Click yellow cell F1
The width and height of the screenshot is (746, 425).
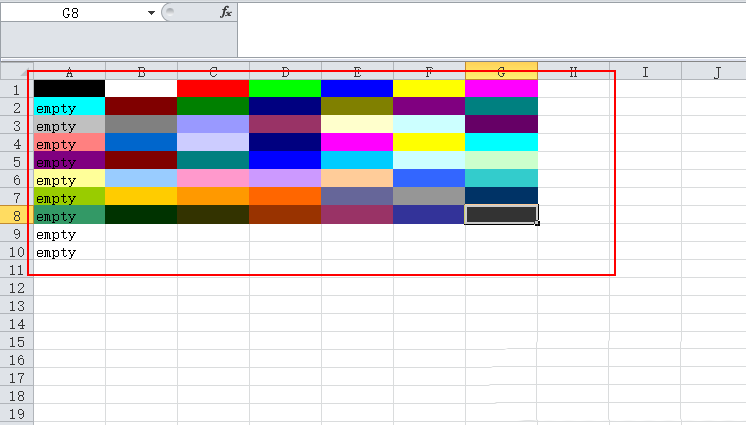429,89
